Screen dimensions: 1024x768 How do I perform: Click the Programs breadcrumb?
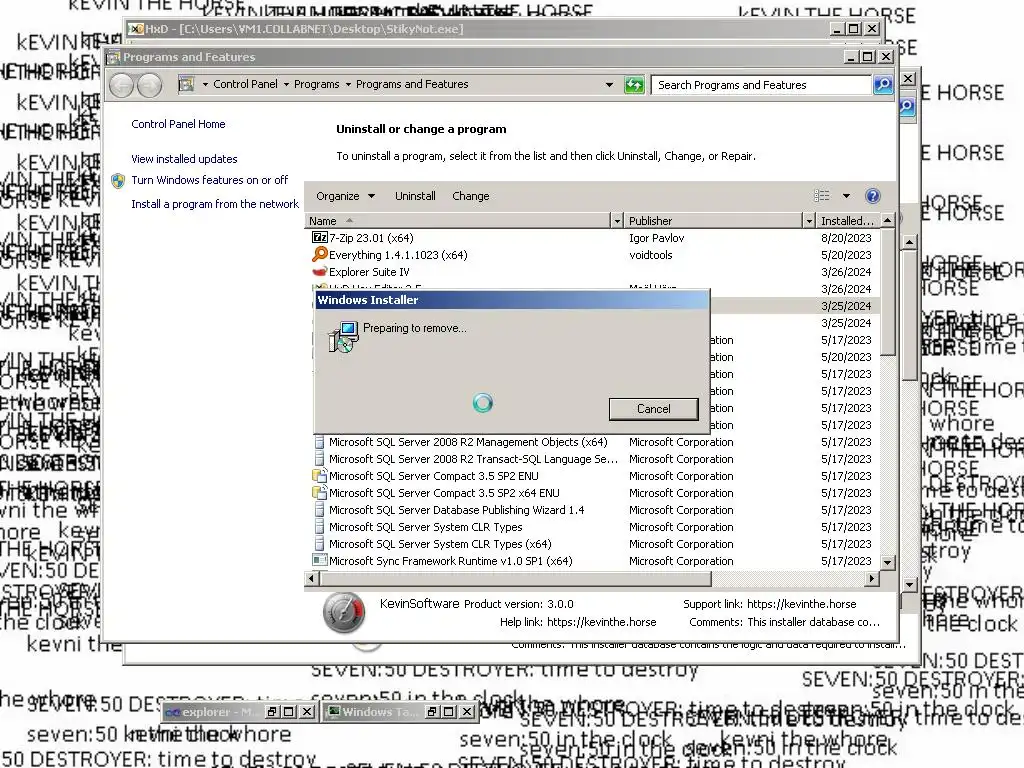(317, 84)
